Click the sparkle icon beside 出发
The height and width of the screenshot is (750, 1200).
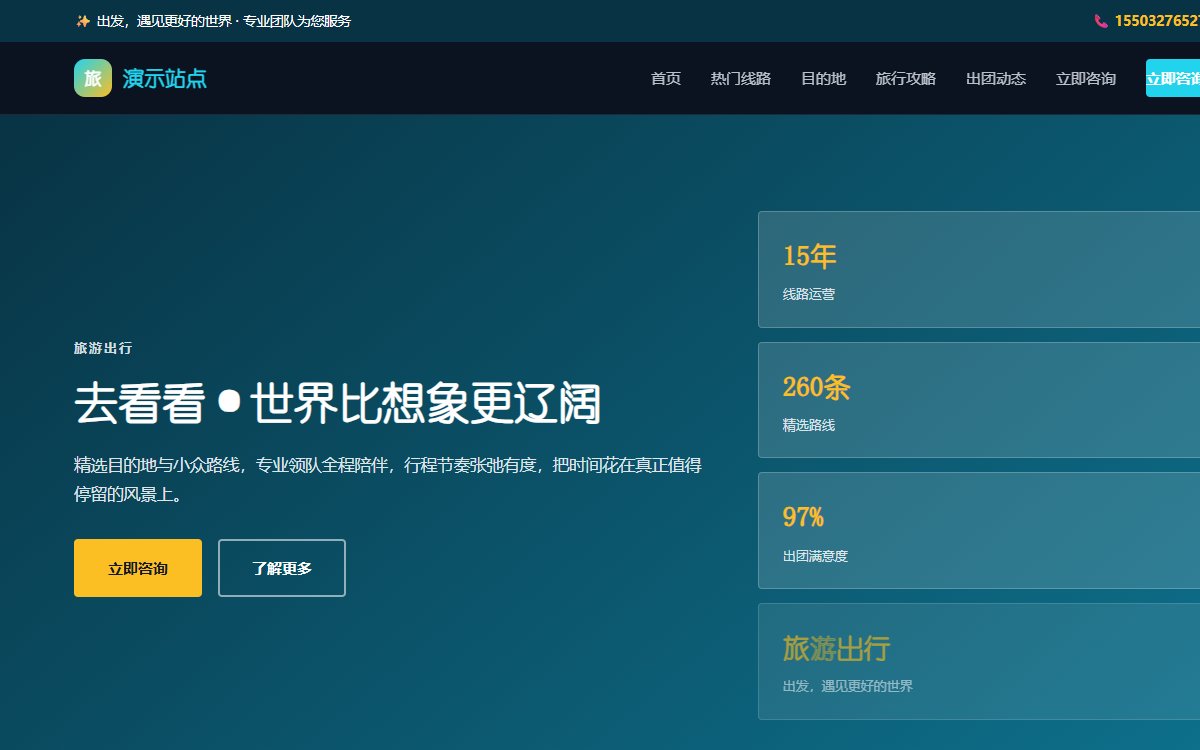click(x=83, y=21)
